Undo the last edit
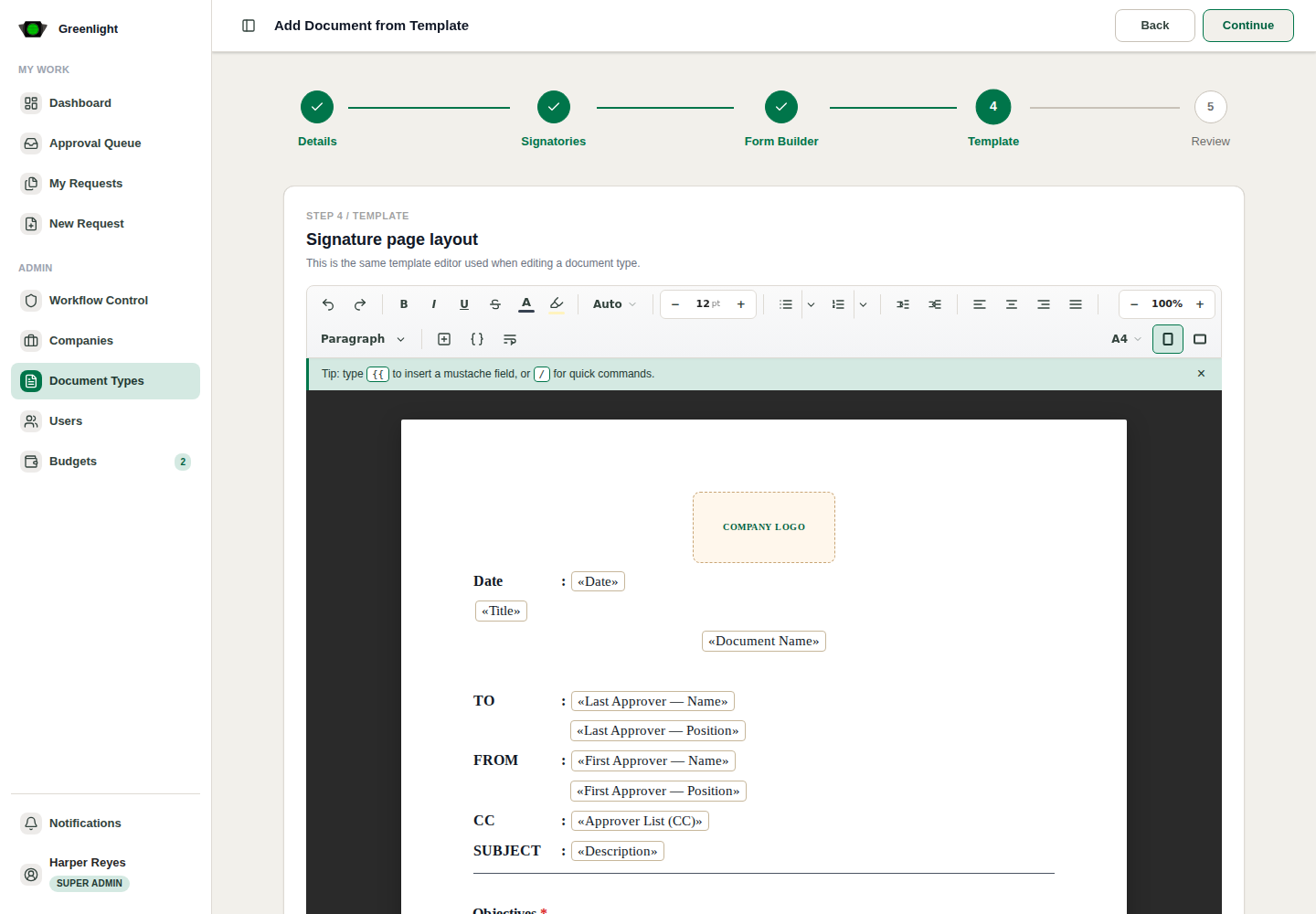1316x914 pixels. click(328, 304)
